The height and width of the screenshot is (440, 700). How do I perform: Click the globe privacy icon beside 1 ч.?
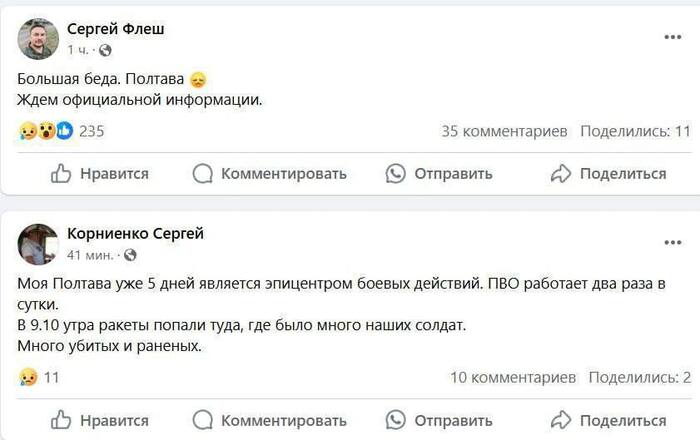pyautogui.click(x=106, y=49)
